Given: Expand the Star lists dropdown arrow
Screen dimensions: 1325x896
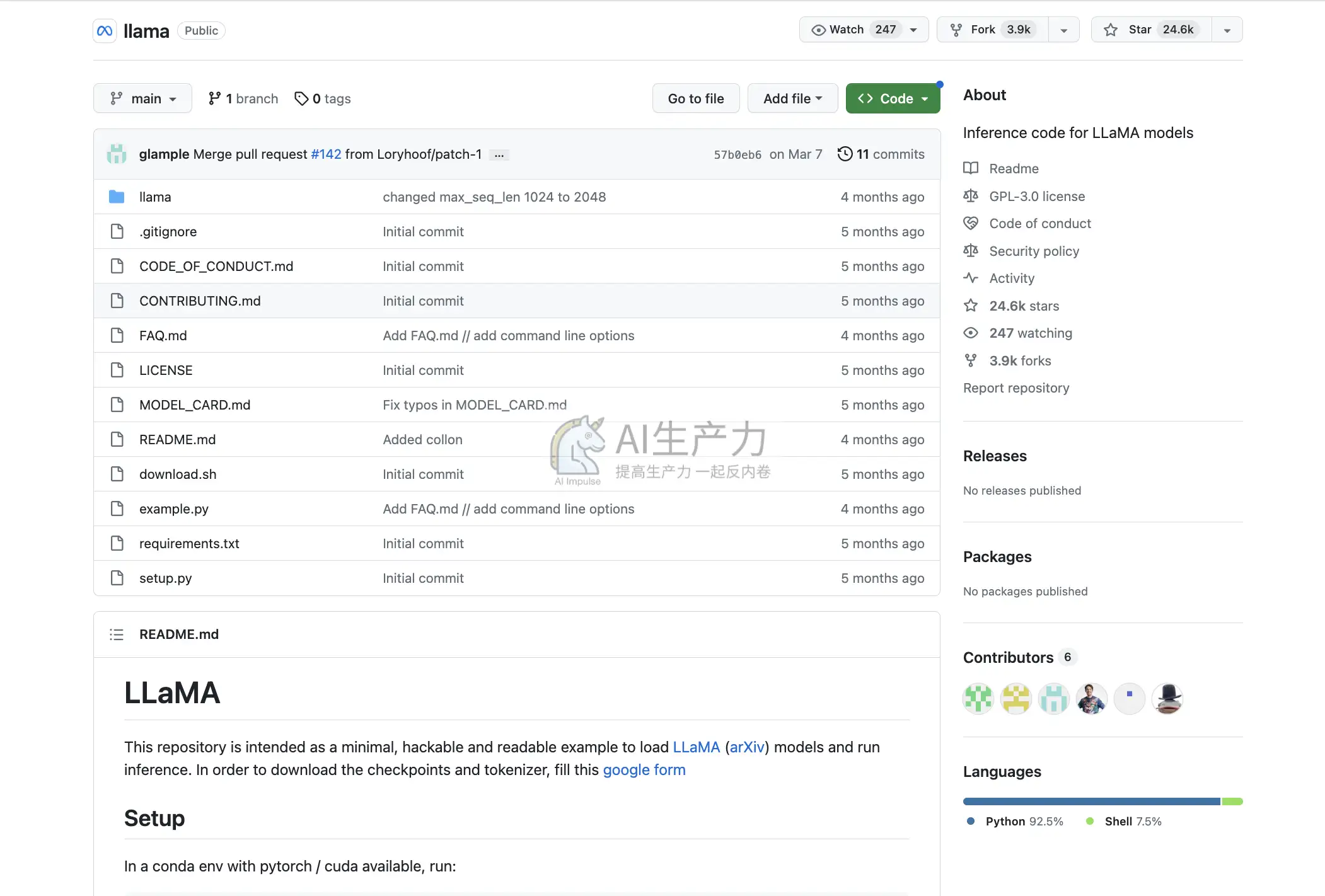Looking at the screenshot, I should (x=1227, y=30).
